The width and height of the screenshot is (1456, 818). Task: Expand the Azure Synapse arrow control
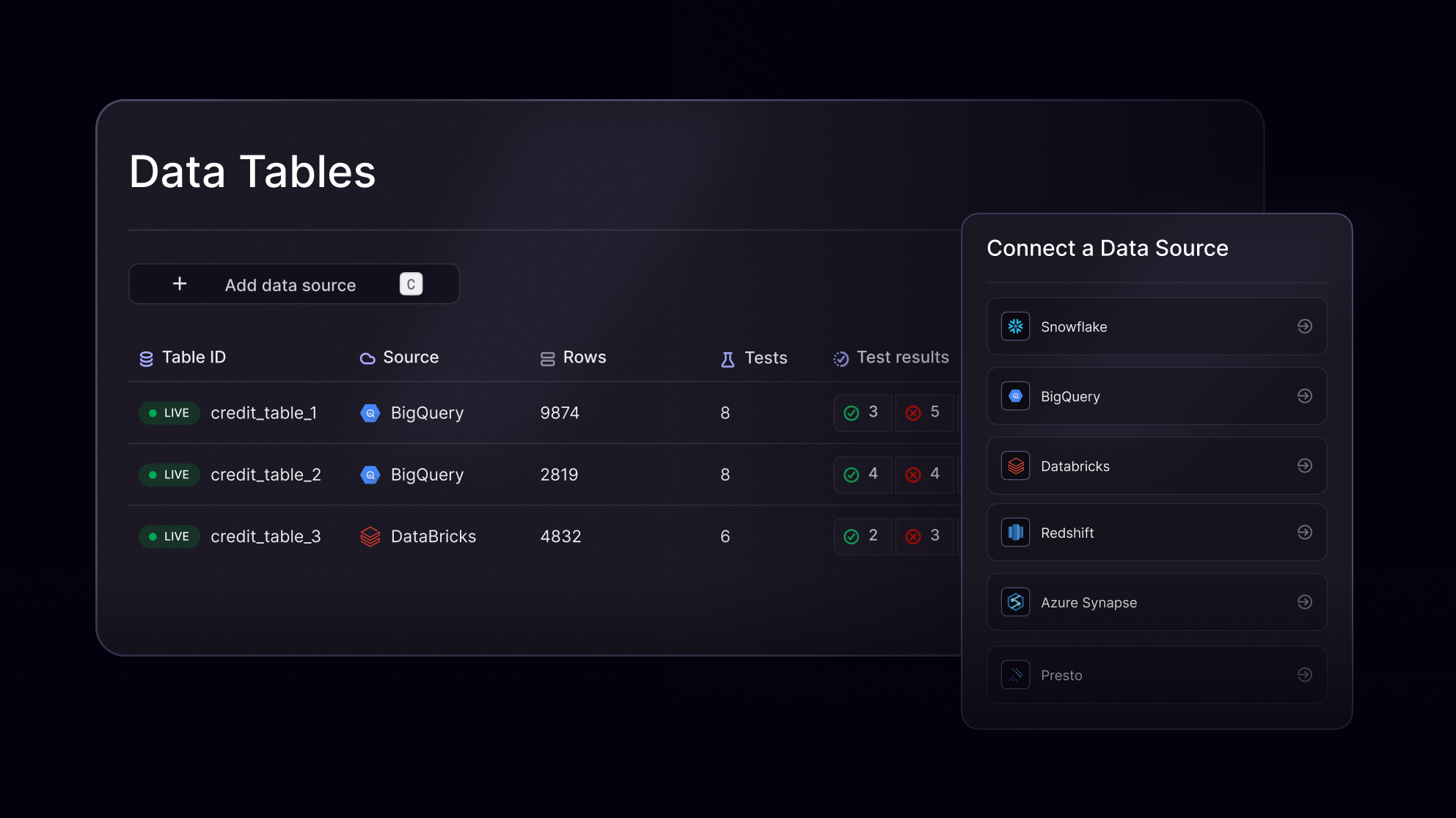click(1305, 602)
